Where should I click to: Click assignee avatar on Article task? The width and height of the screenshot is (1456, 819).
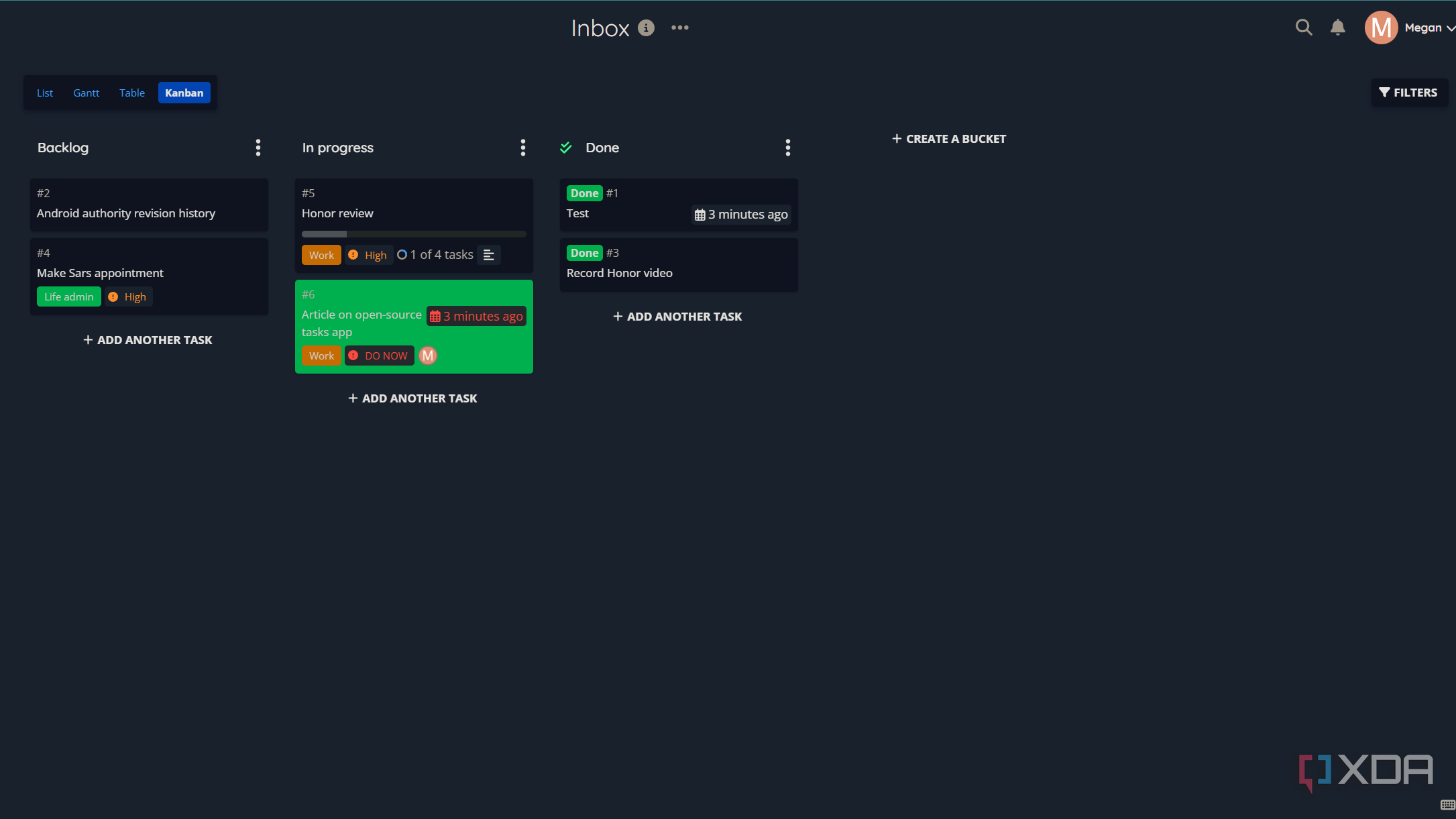(x=428, y=356)
